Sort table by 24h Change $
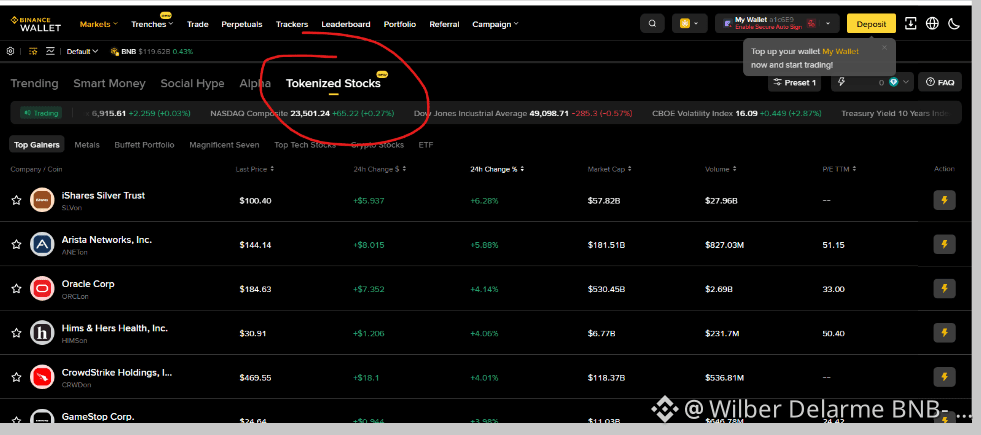 380,169
